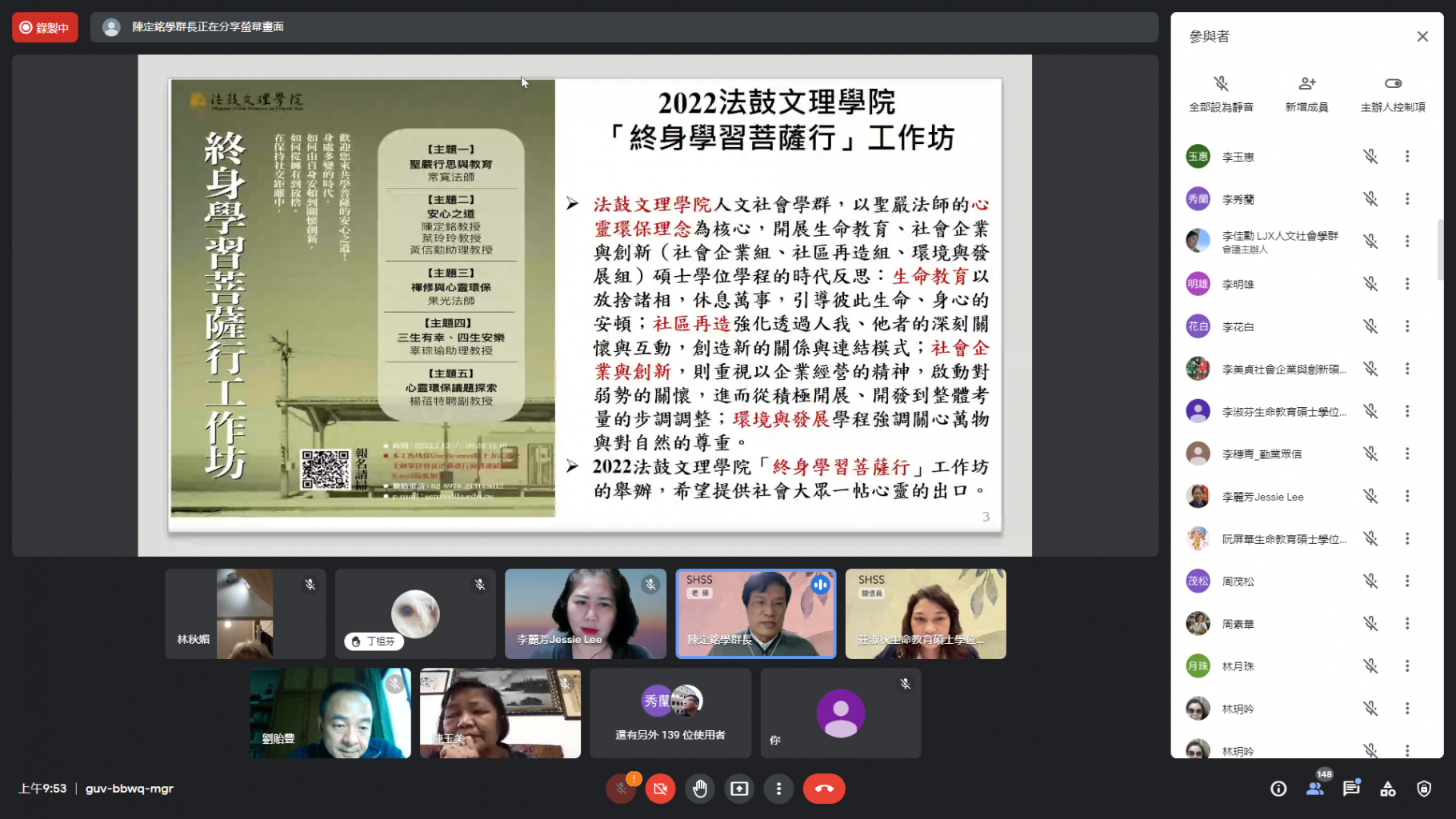
Task: Toggle host controls switch in panel
Action: pos(1393,84)
